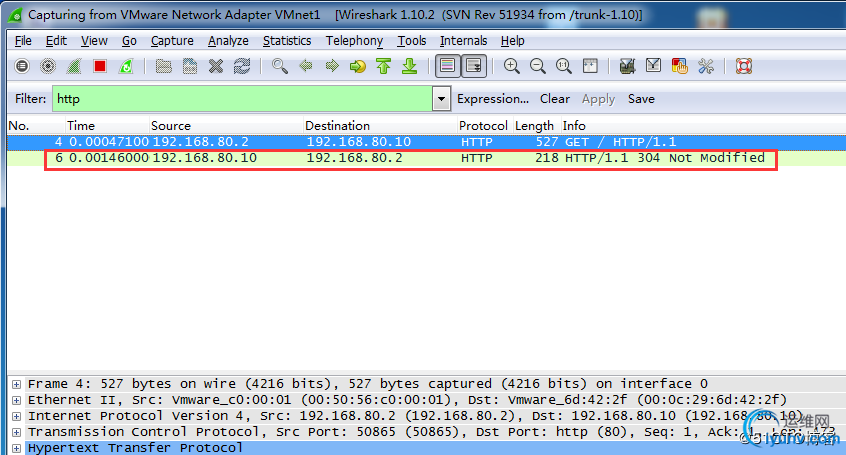846x455 pixels.
Task: Click the Apply filter button
Action: tap(598, 99)
